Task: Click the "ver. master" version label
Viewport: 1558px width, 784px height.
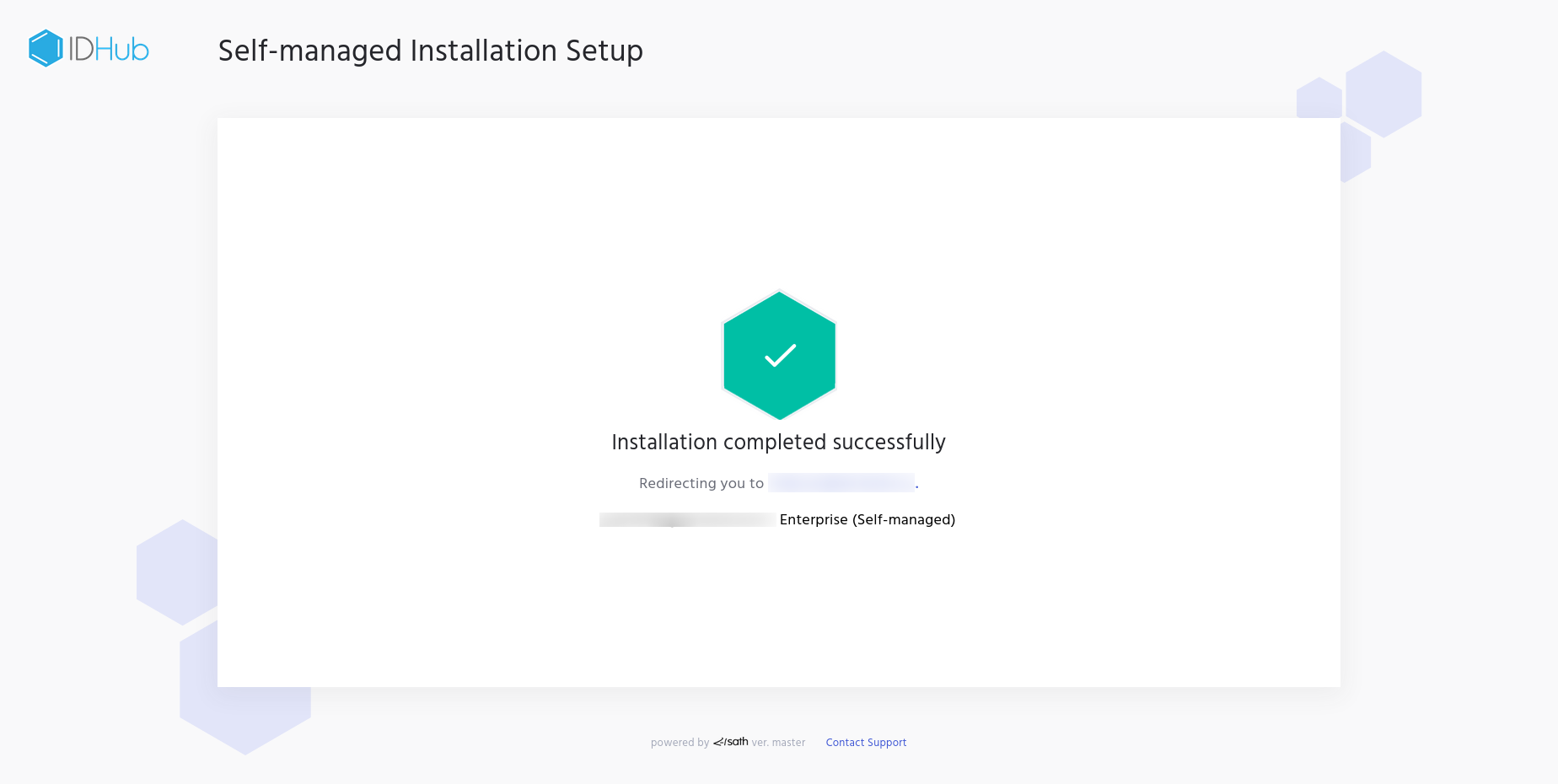Action: click(x=778, y=743)
